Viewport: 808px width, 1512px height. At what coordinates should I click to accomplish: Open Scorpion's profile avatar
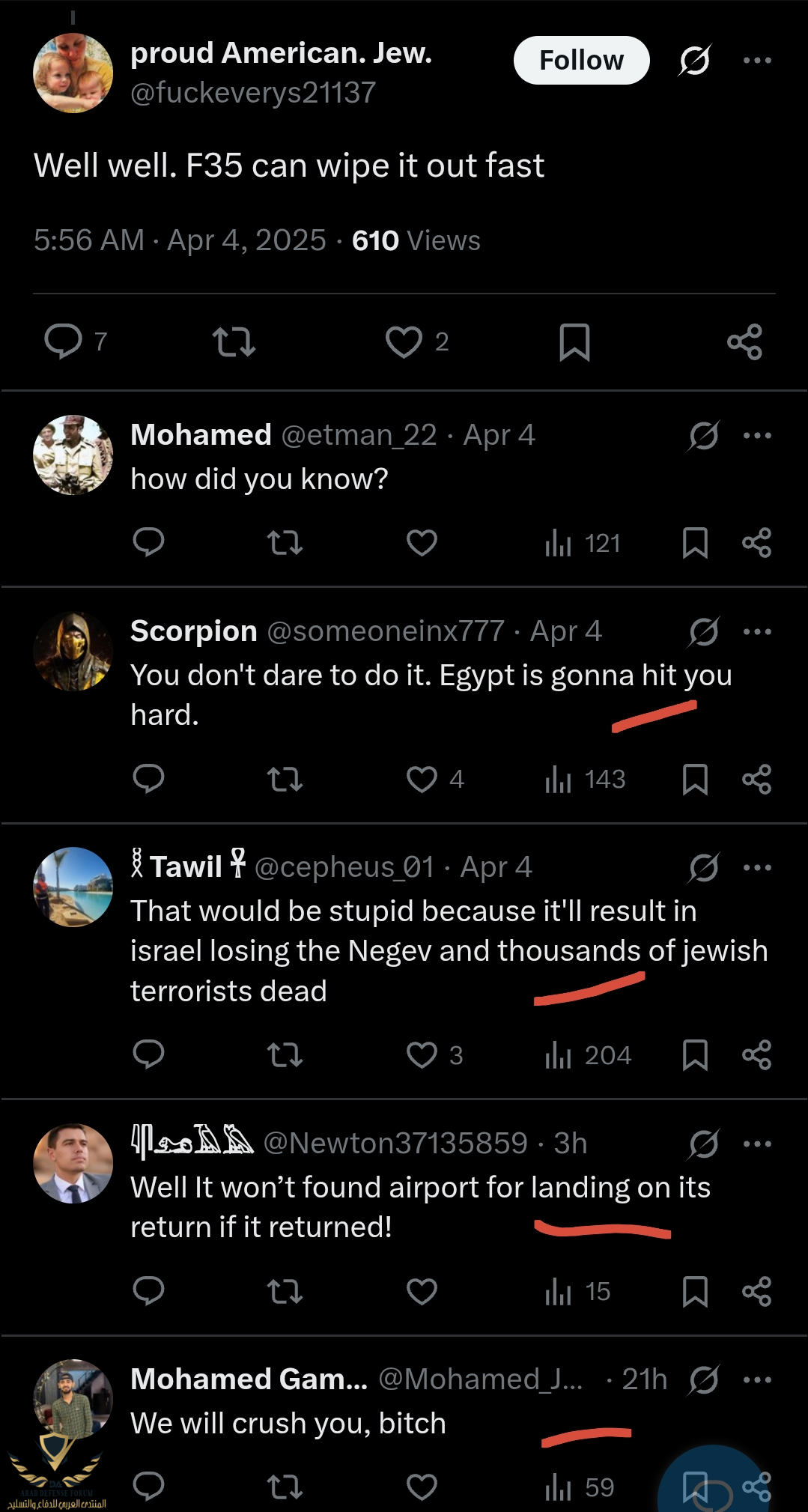[73, 651]
